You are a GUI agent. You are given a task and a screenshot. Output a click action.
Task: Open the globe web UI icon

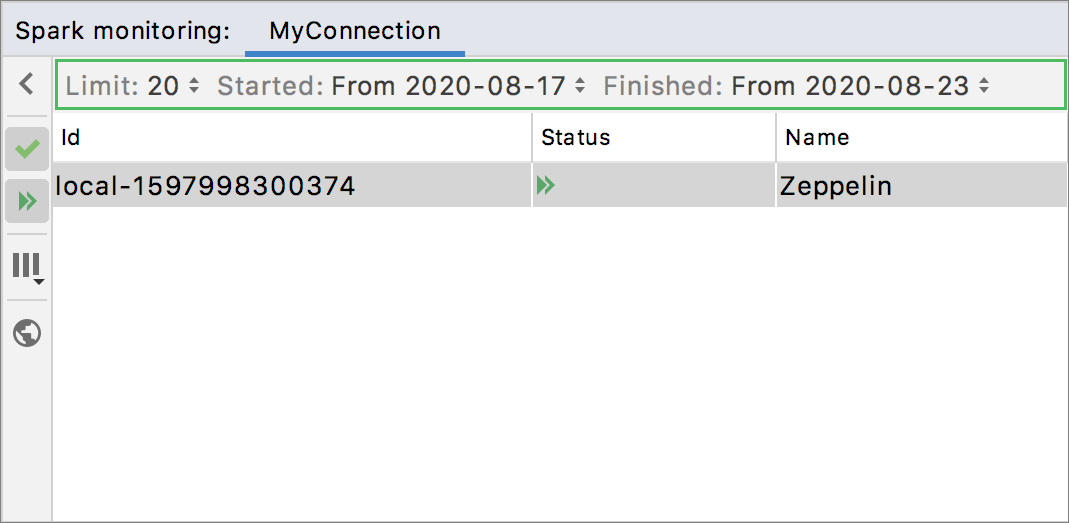click(x=27, y=333)
